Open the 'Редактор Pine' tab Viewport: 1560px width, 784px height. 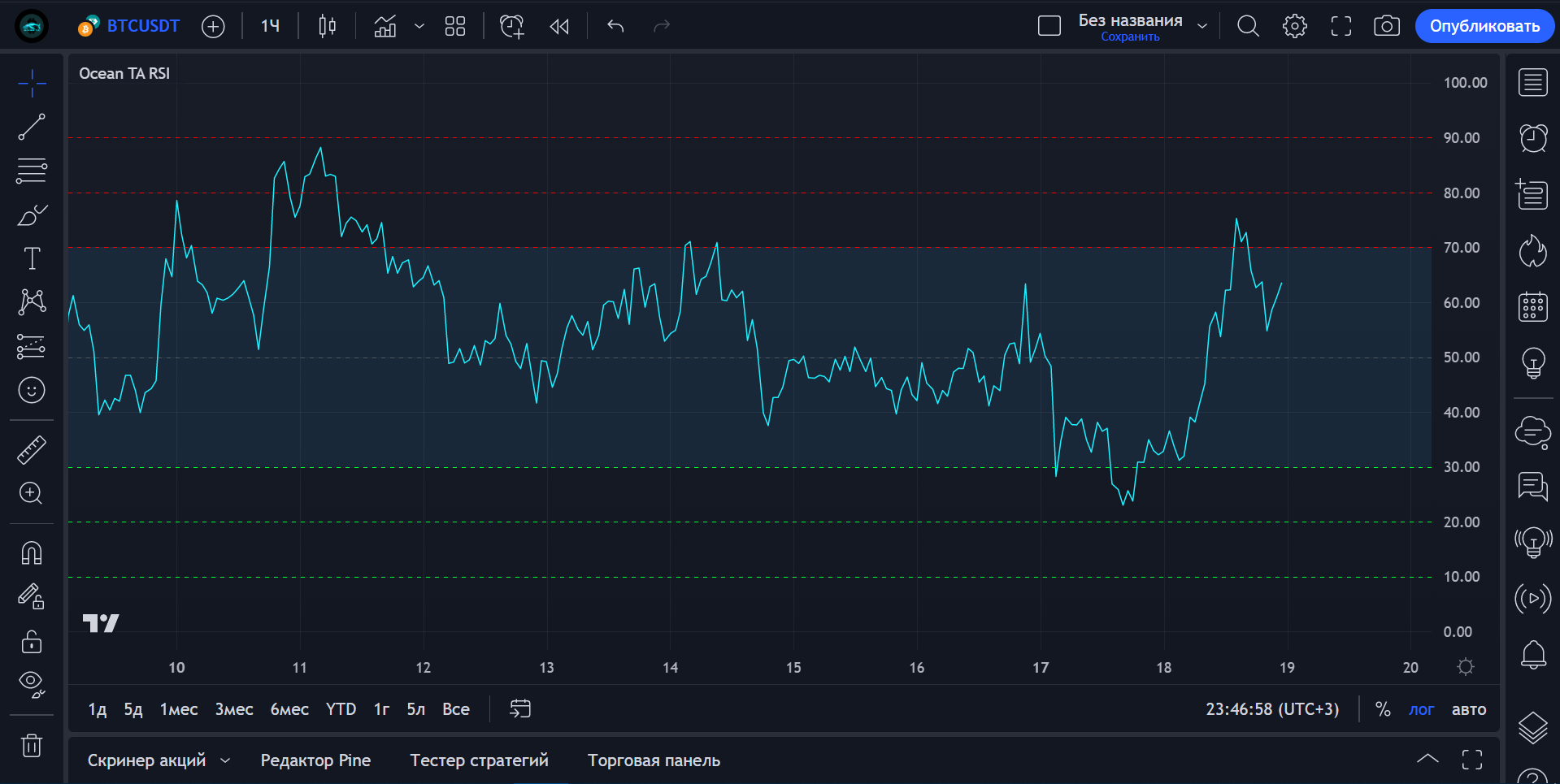pos(315,760)
